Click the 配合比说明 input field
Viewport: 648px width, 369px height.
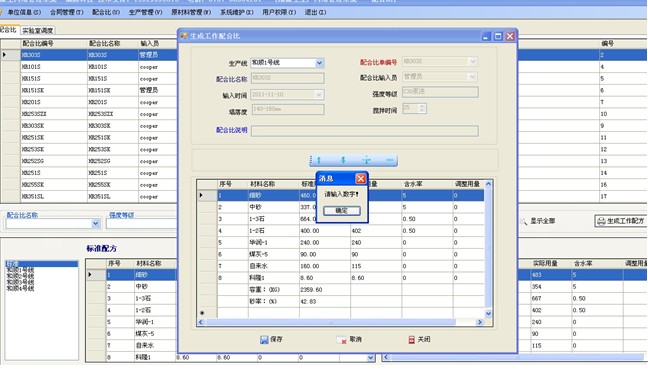coord(364,131)
